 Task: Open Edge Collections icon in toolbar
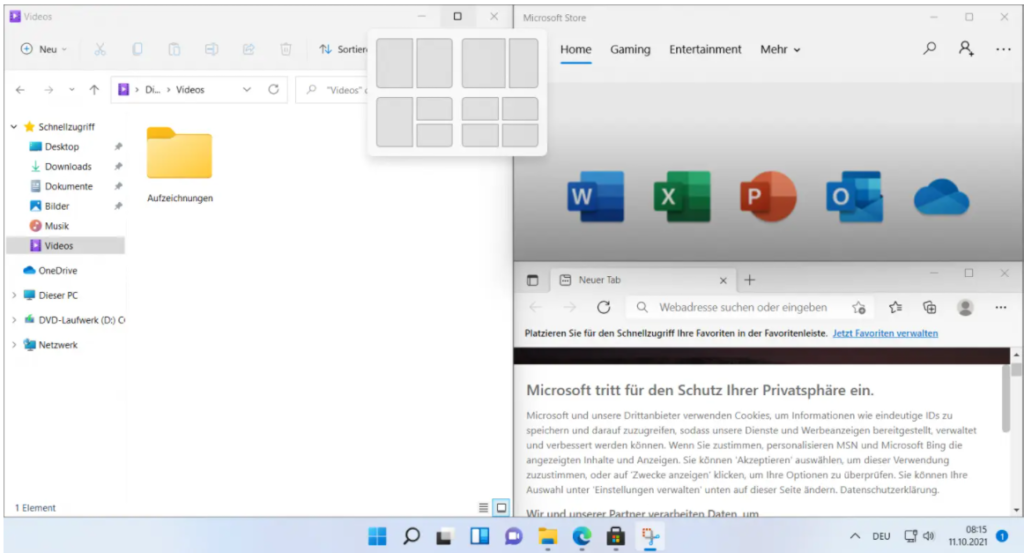[x=929, y=307]
